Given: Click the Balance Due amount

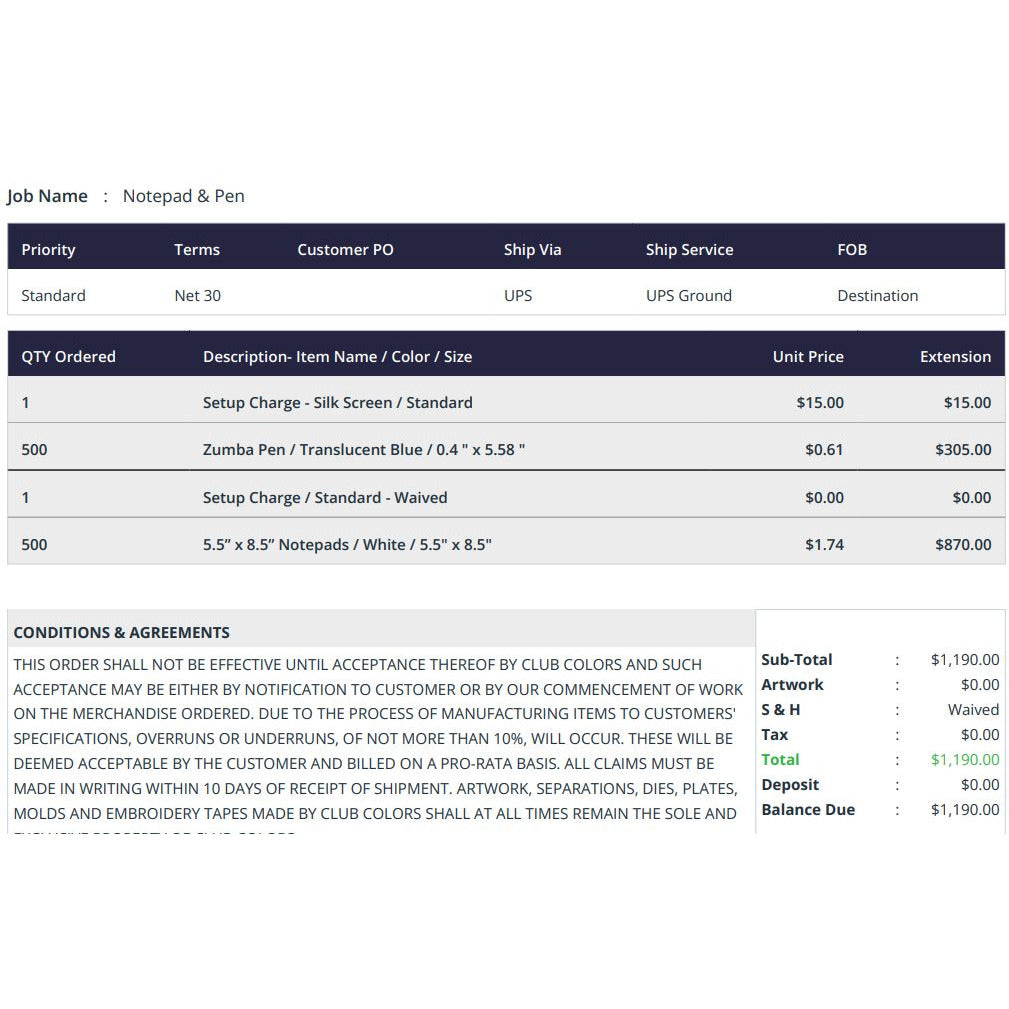Looking at the screenshot, I should pyautogui.click(x=965, y=810).
